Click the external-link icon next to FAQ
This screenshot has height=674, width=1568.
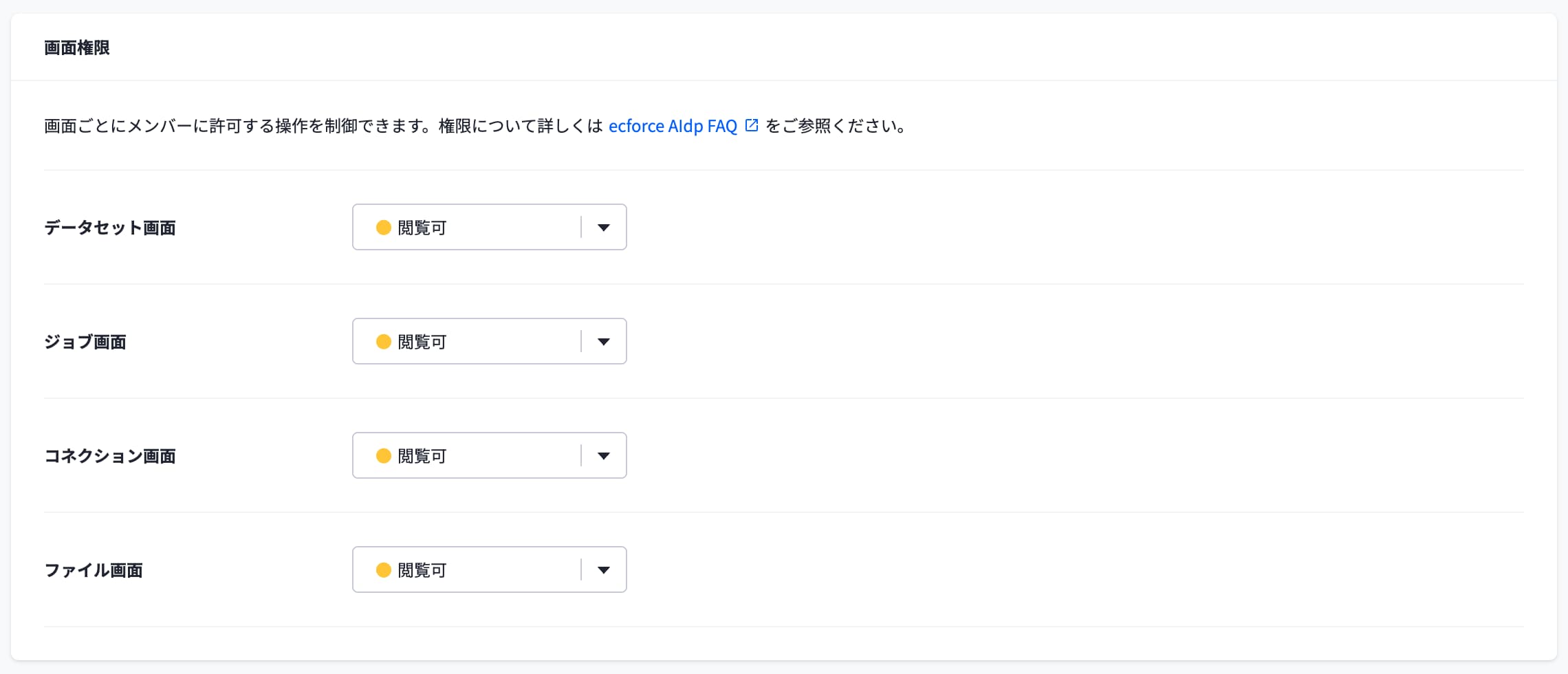[x=752, y=125]
